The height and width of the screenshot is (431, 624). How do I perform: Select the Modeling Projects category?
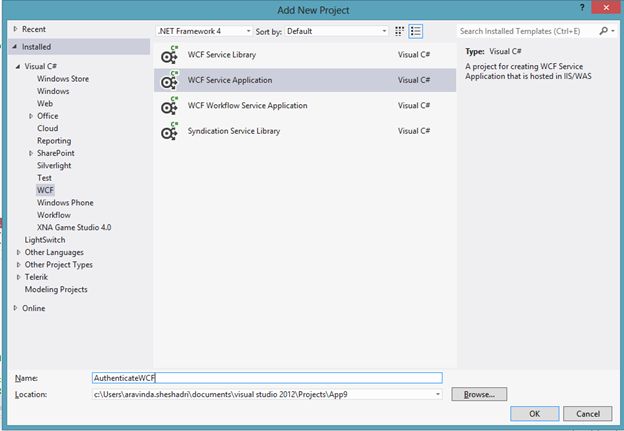pyautogui.click(x=56, y=289)
